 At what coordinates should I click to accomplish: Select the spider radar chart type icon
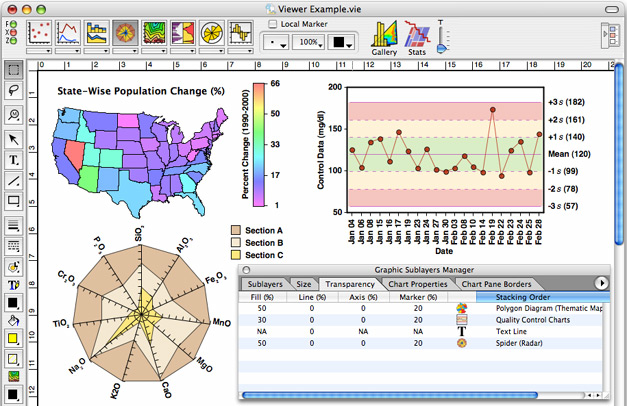125,33
